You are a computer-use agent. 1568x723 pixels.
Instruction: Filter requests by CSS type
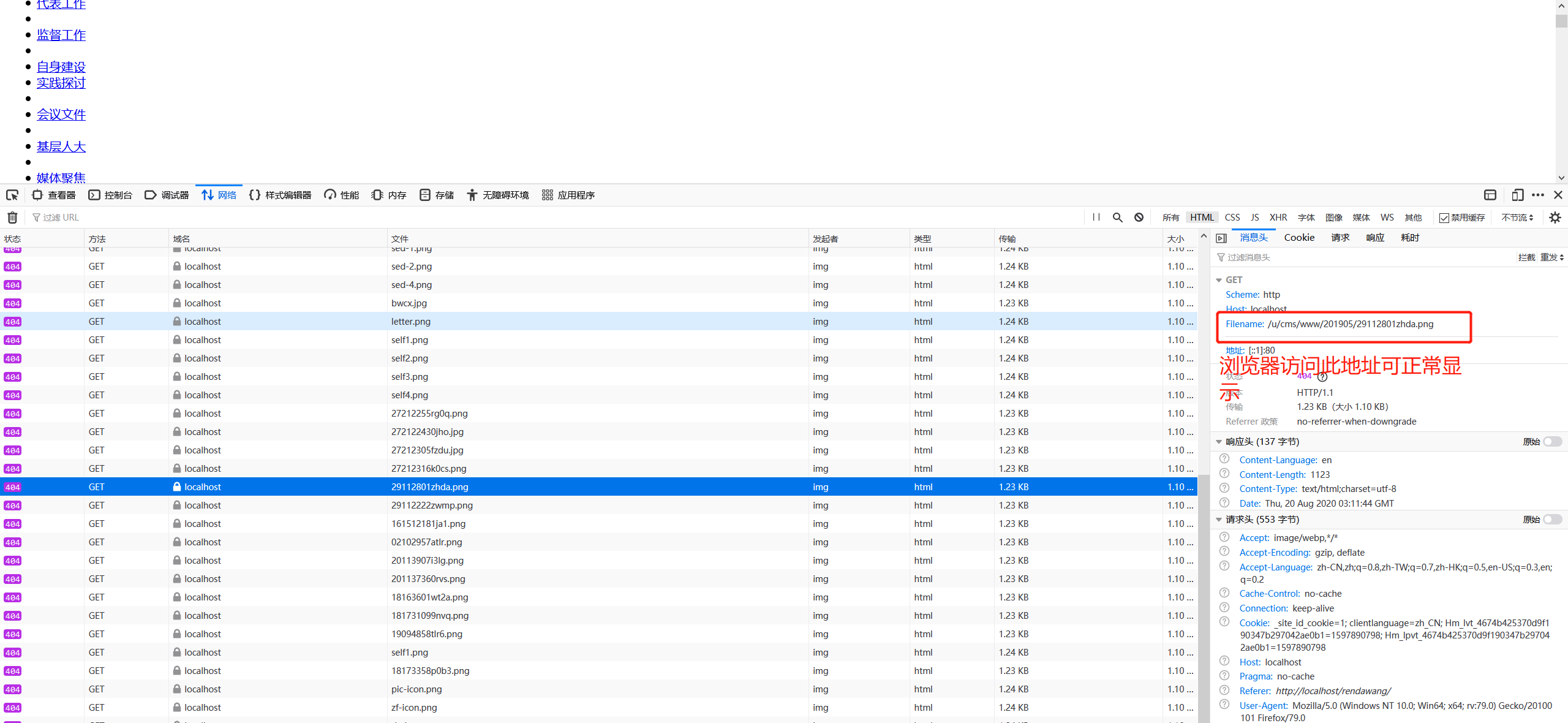[x=1232, y=218]
